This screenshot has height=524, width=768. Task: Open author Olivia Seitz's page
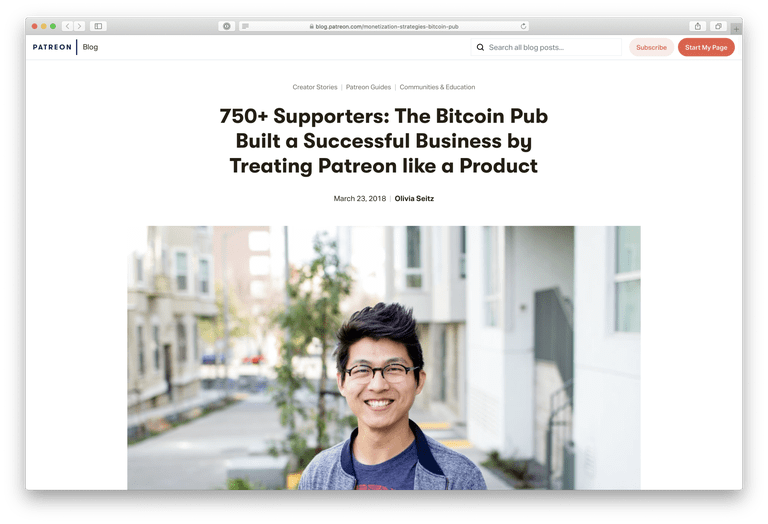[x=414, y=198]
